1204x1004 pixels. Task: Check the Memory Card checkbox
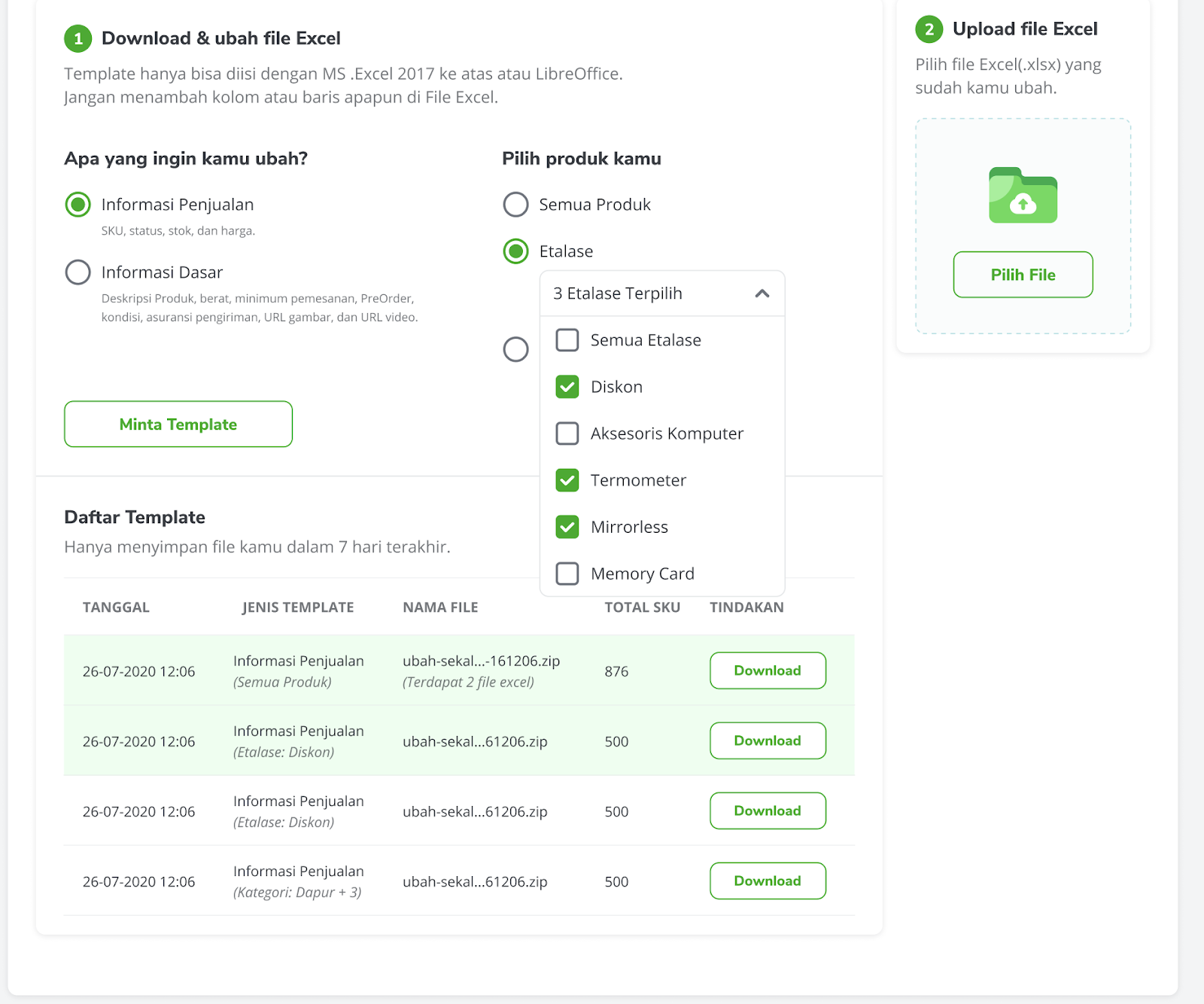point(567,573)
